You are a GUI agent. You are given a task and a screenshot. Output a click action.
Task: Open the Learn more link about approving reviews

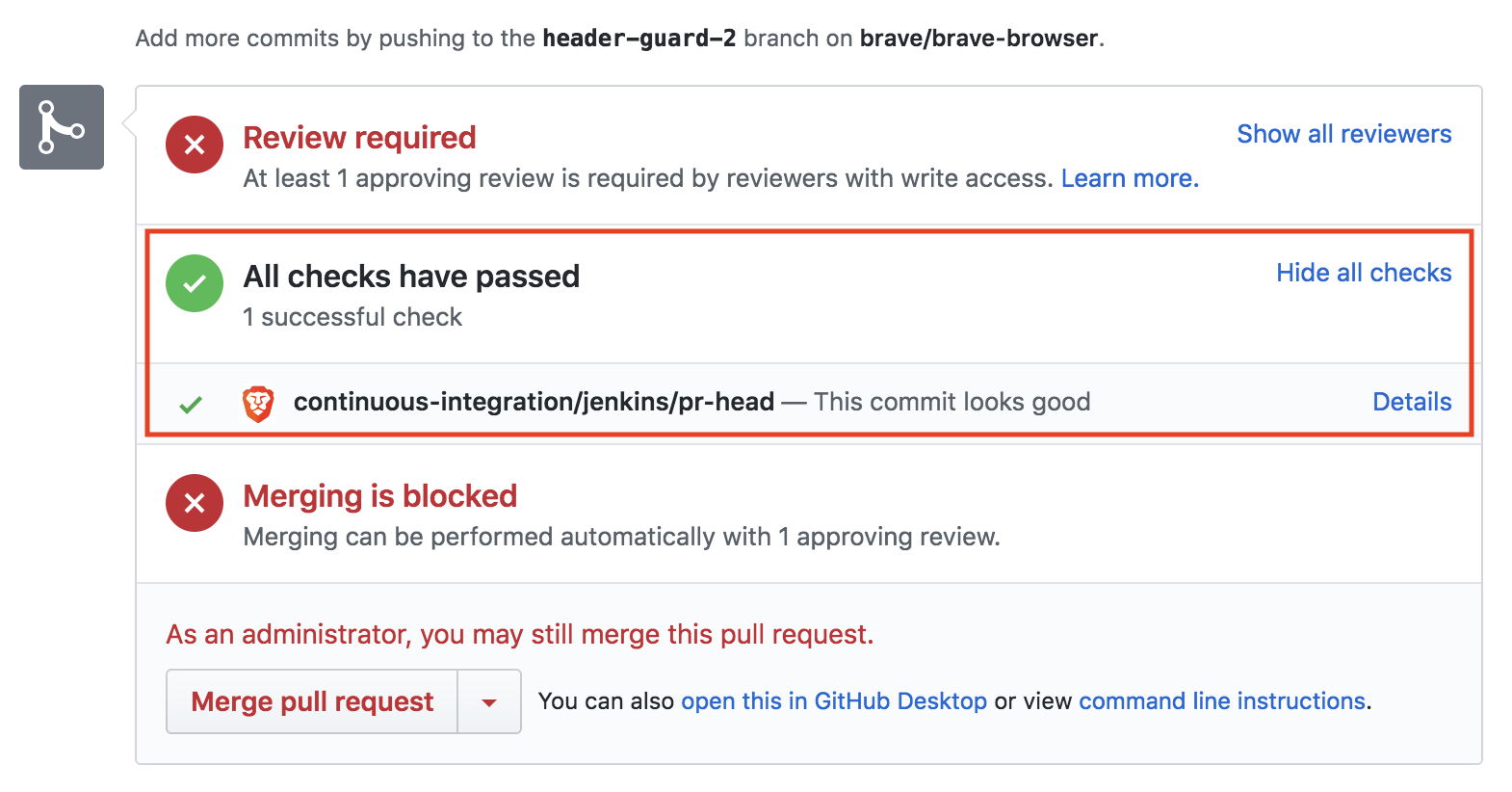(1129, 178)
